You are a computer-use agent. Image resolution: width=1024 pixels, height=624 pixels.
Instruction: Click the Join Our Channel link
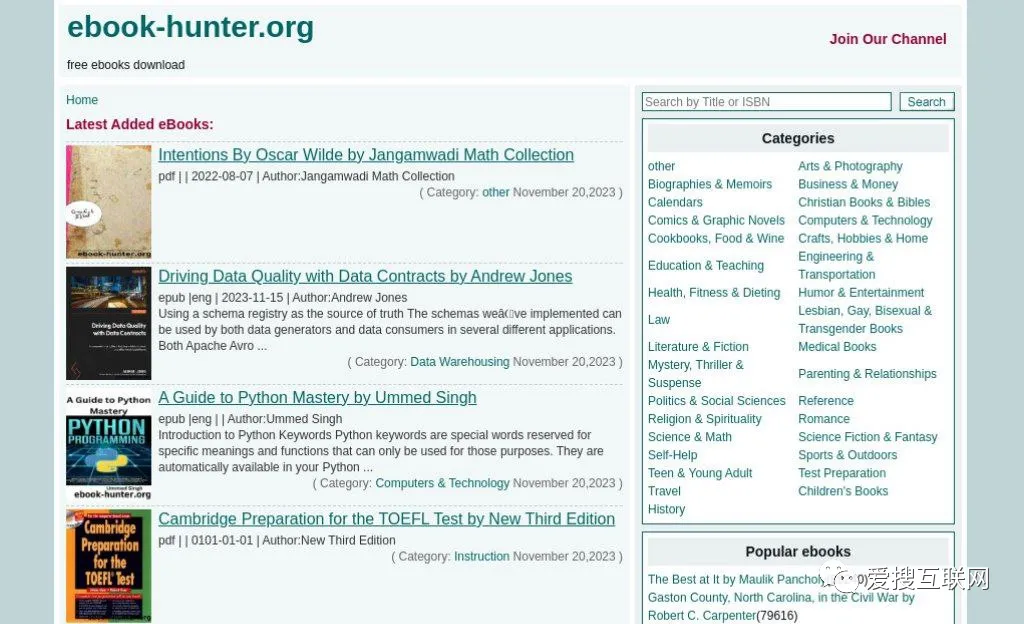(888, 39)
